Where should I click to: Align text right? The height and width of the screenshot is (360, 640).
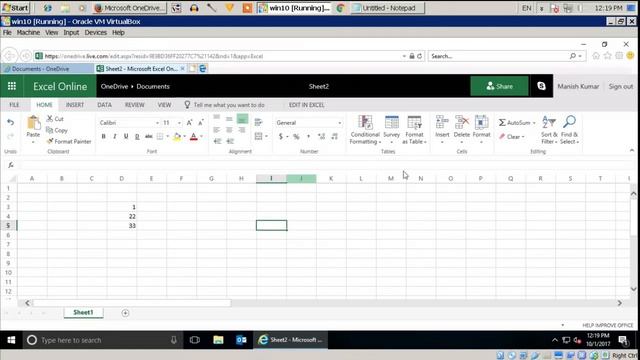click(242, 130)
